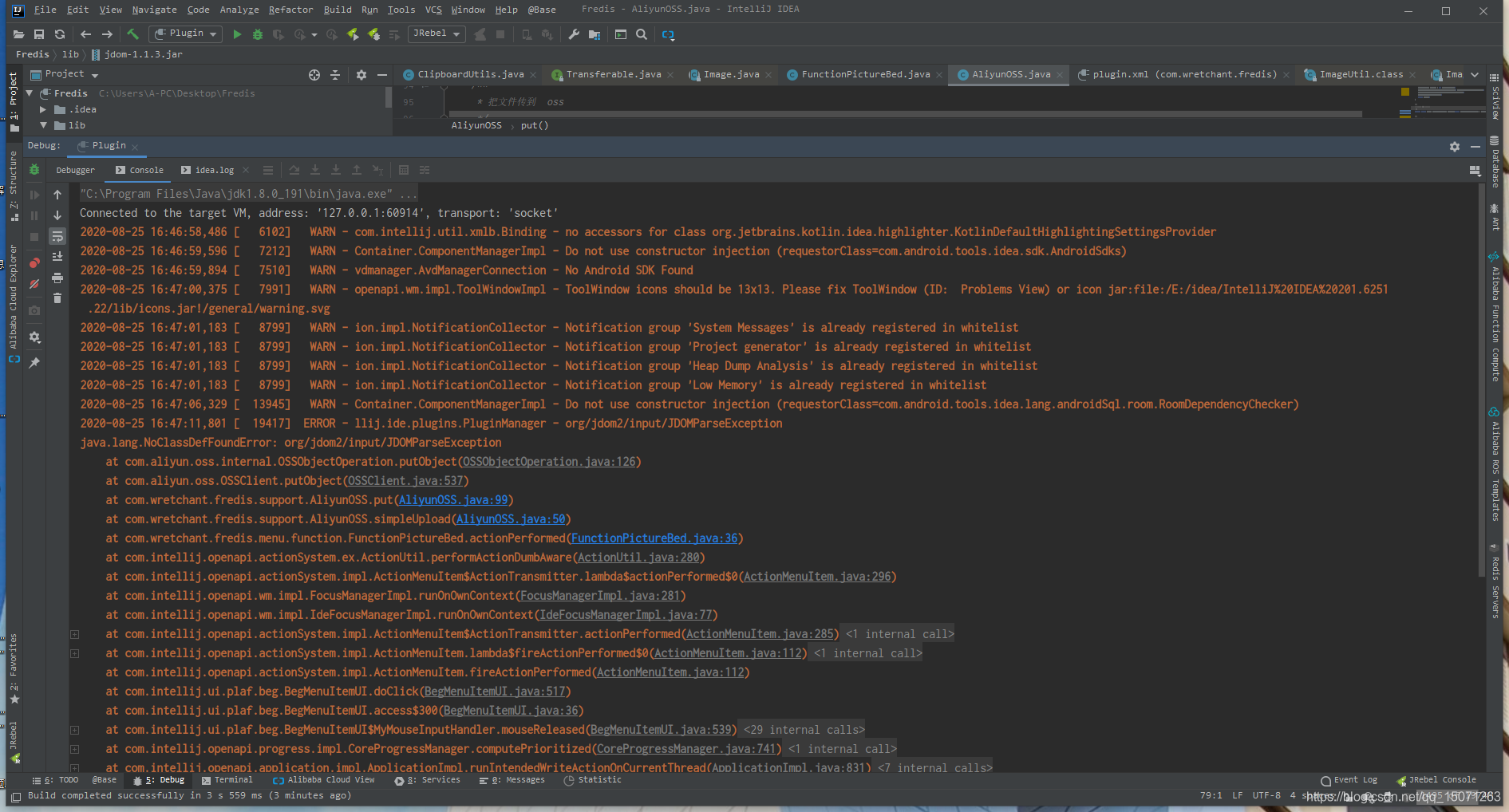This screenshot has height=812, width=1509.
Task: Collapse the Fredis project root node
Action: click(x=30, y=93)
